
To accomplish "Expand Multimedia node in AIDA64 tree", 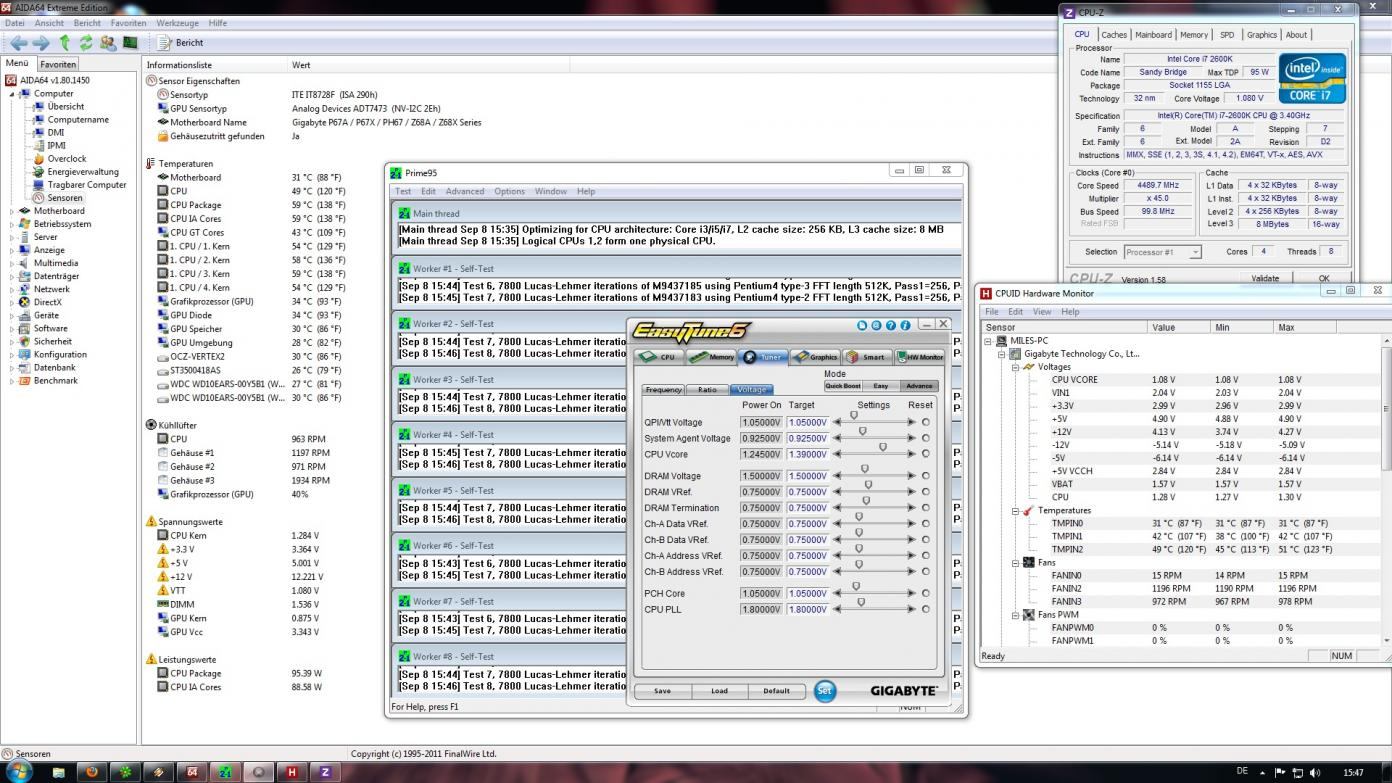I will tap(13, 263).
